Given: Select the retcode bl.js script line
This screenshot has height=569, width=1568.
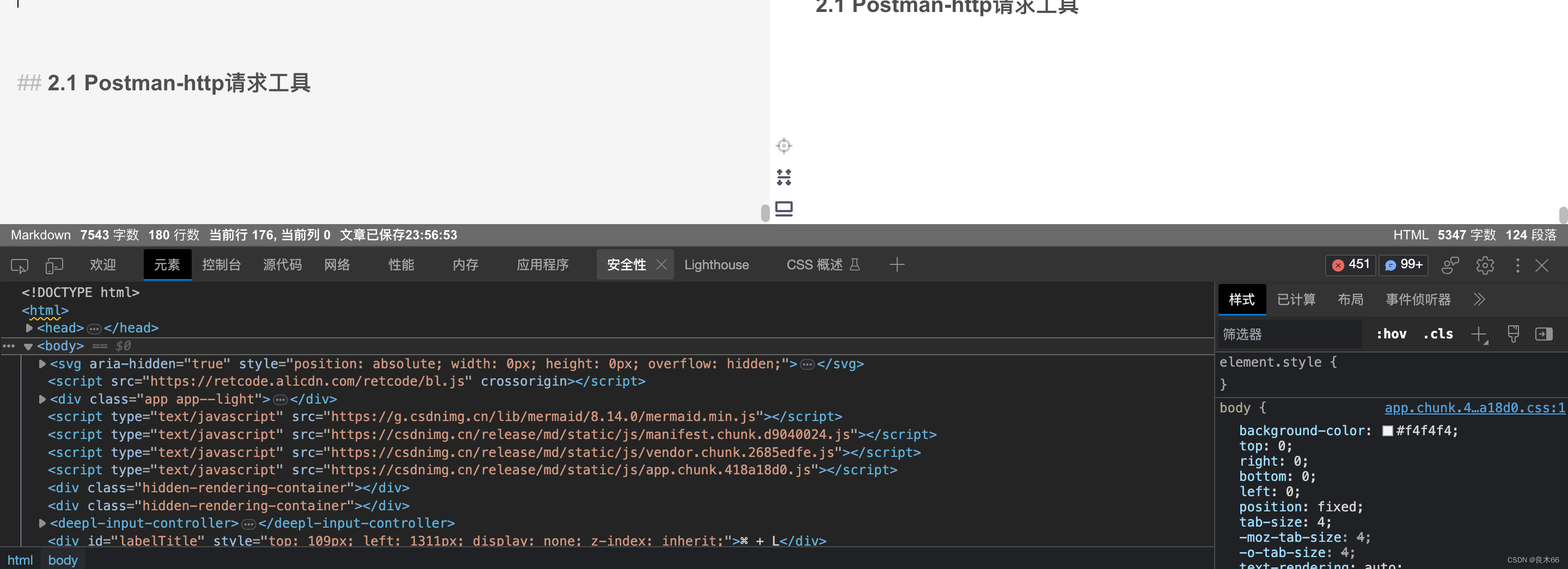Looking at the screenshot, I should click(x=346, y=381).
